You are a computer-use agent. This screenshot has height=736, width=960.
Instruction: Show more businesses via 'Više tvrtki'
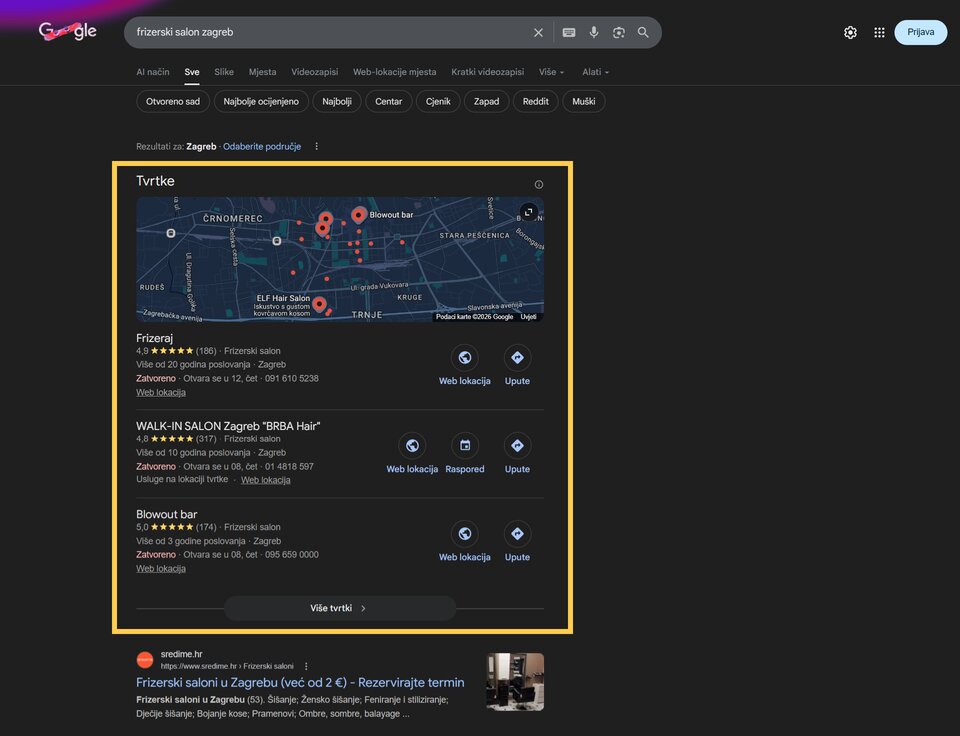(340, 608)
